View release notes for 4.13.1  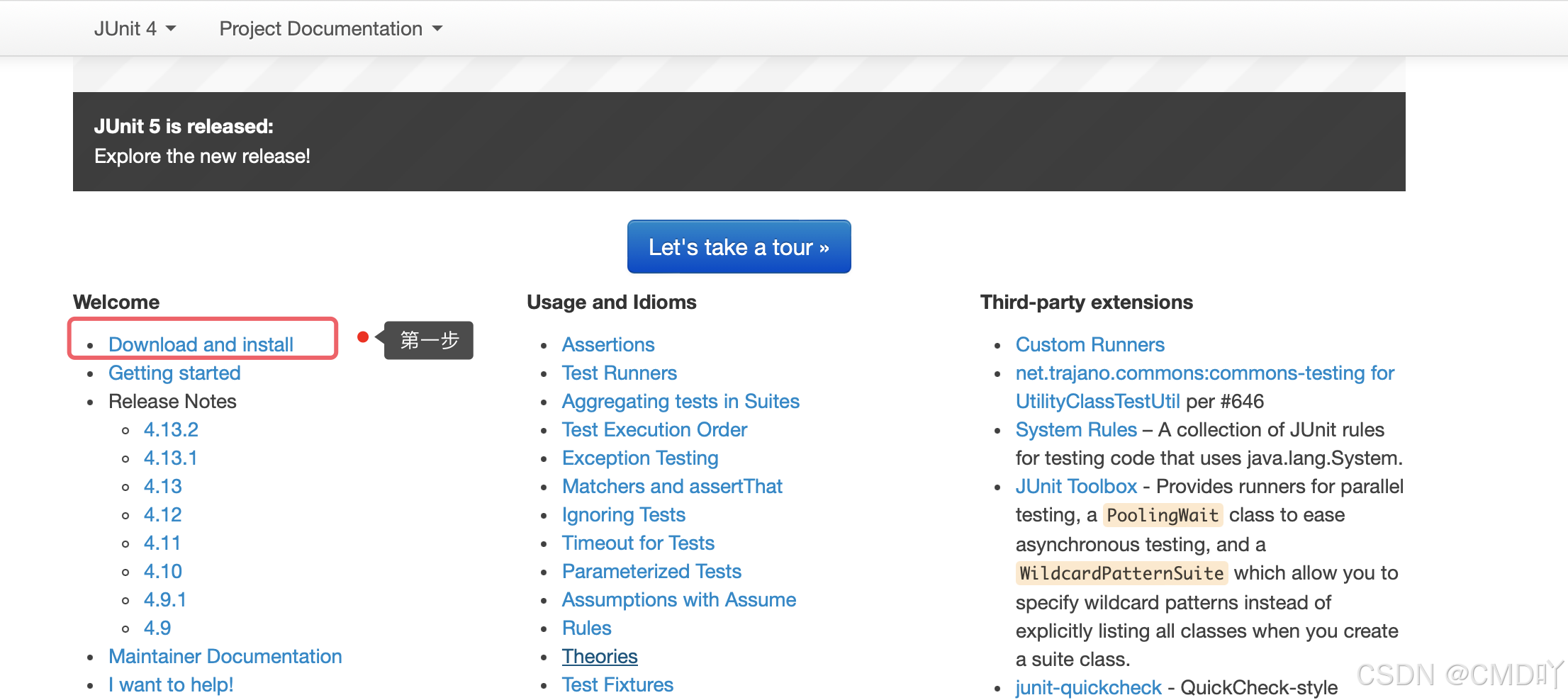coord(170,458)
